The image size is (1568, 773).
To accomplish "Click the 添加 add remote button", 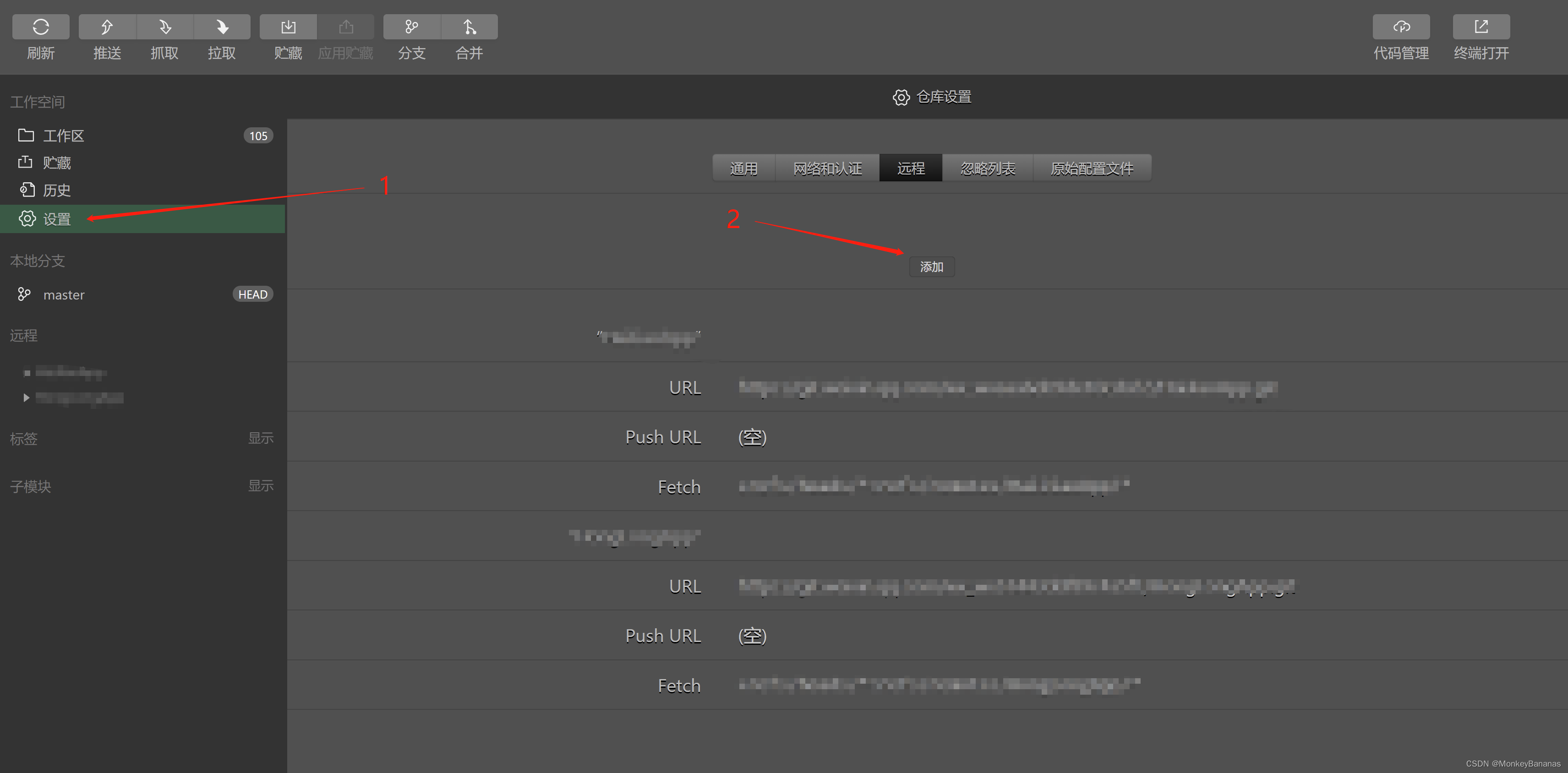I will [931, 267].
